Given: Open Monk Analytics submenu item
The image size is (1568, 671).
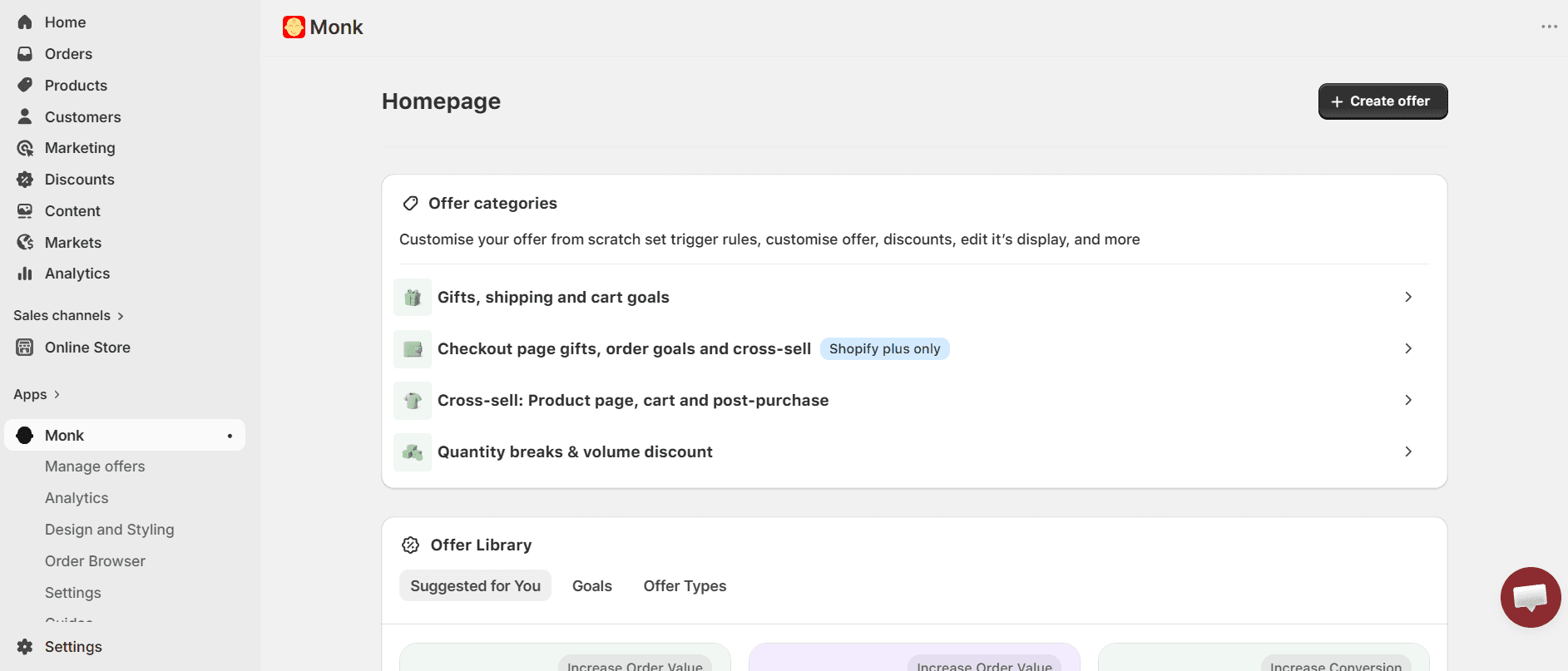Looking at the screenshot, I should click(x=77, y=498).
